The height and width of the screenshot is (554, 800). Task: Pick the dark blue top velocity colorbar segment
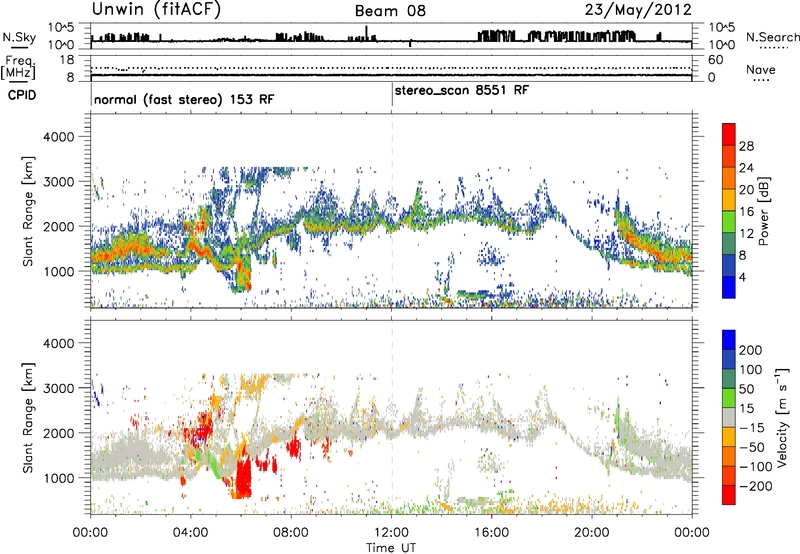(x=729, y=340)
